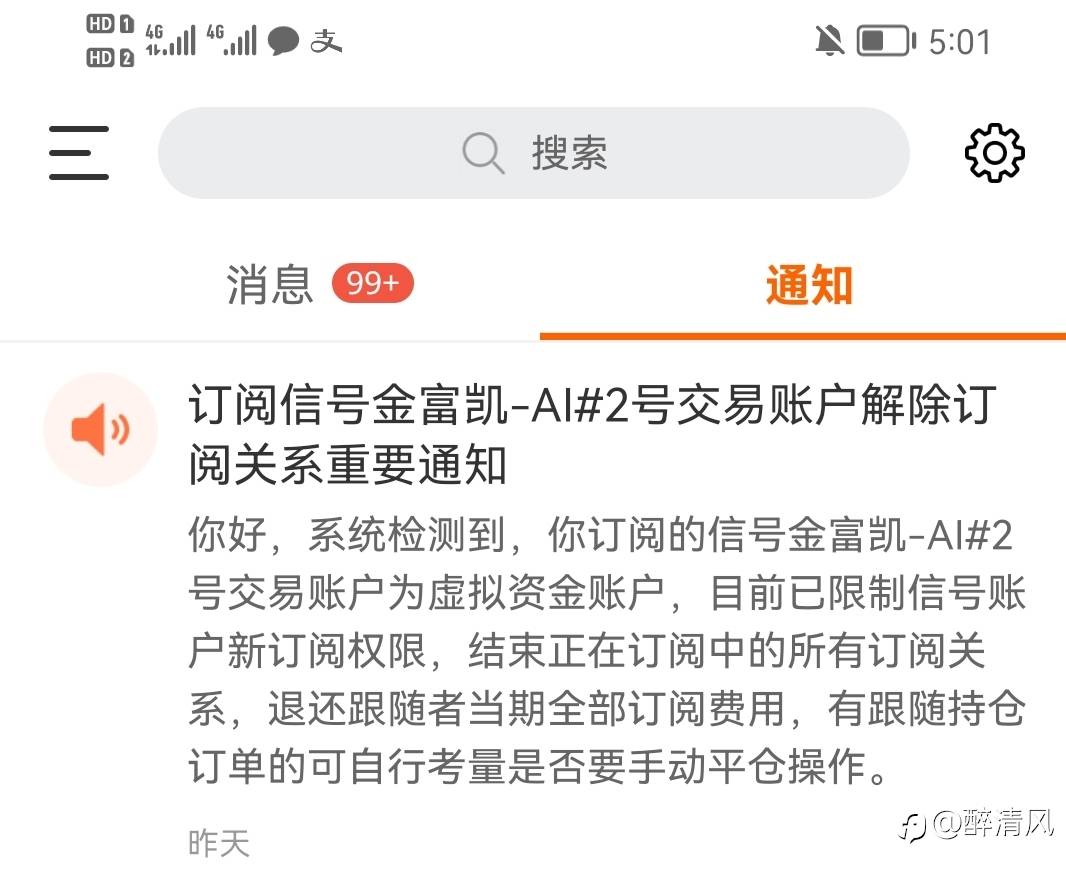Switch to the 消息 tab

270,284
